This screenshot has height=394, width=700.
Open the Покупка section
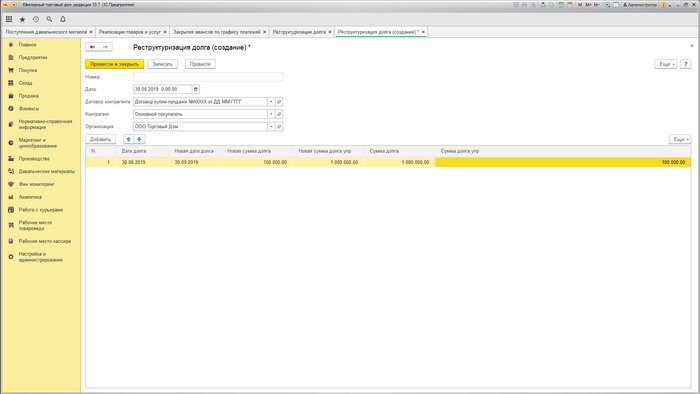coord(28,71)
